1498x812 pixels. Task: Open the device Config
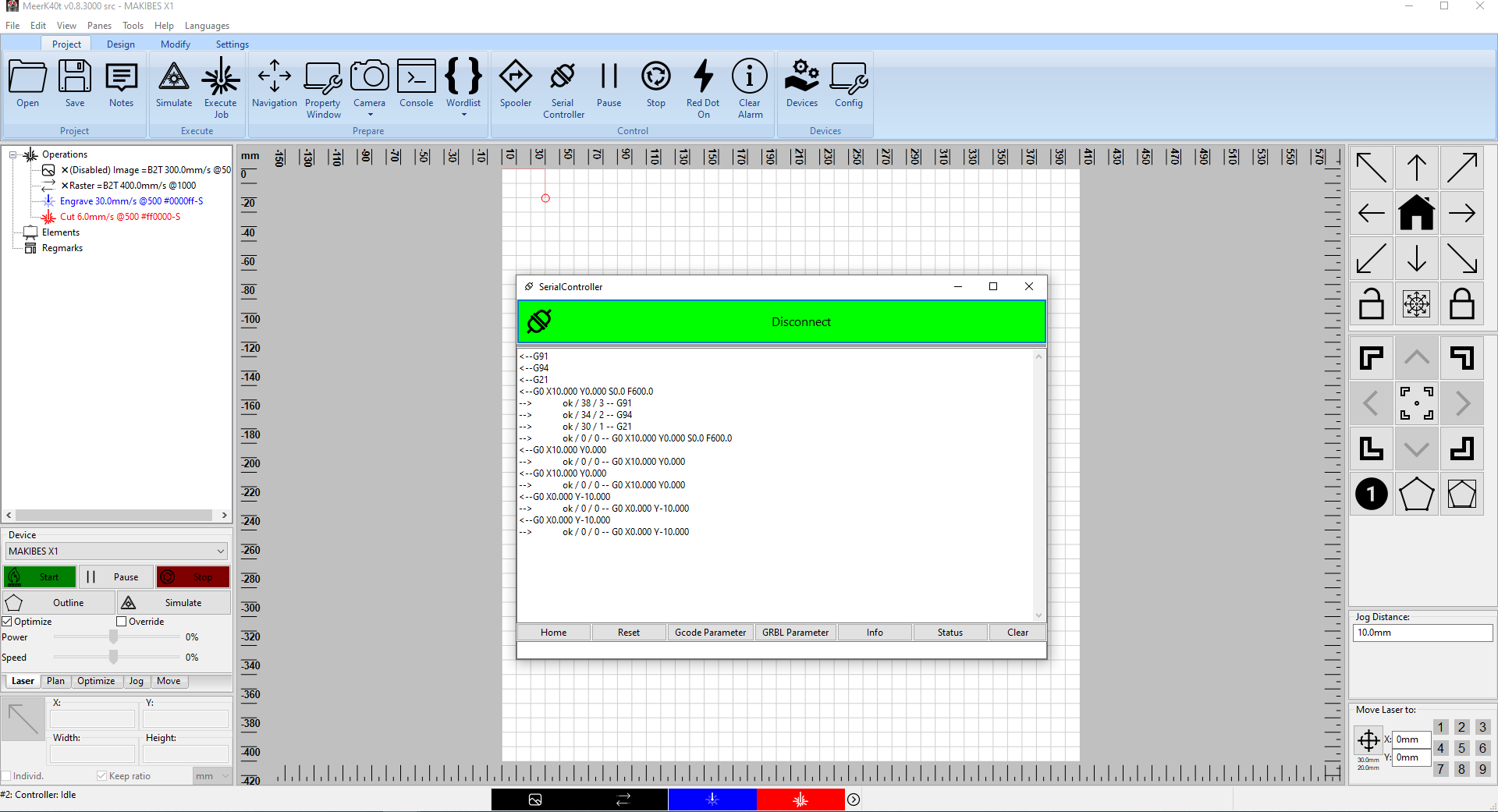[x=849, y=84]
